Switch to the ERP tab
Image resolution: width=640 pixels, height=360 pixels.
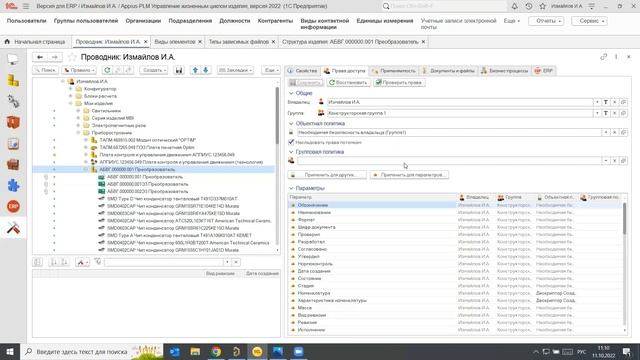tap(544, 71)
